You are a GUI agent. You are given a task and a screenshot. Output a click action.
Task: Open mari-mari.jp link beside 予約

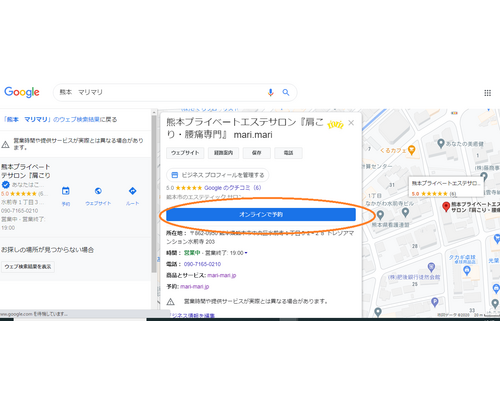(x=195, y=287)
